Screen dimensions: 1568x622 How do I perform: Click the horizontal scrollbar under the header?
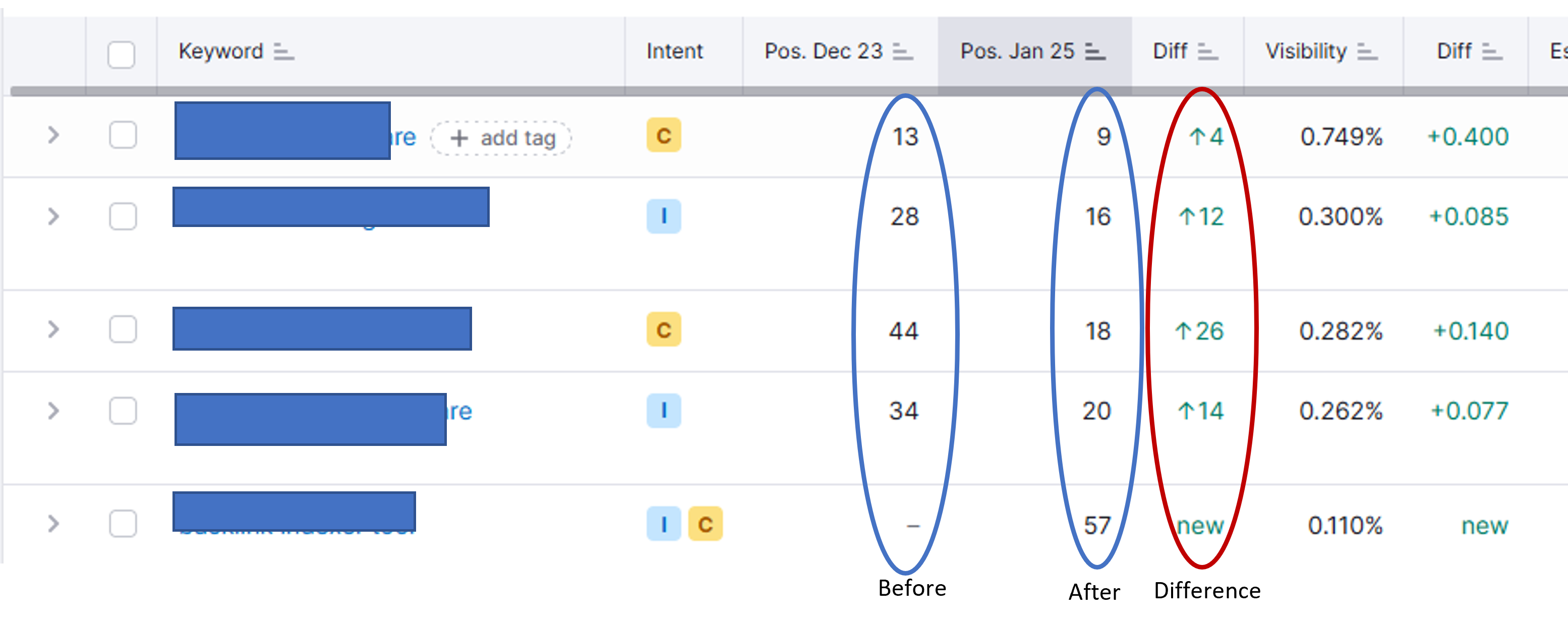[789, 91]
